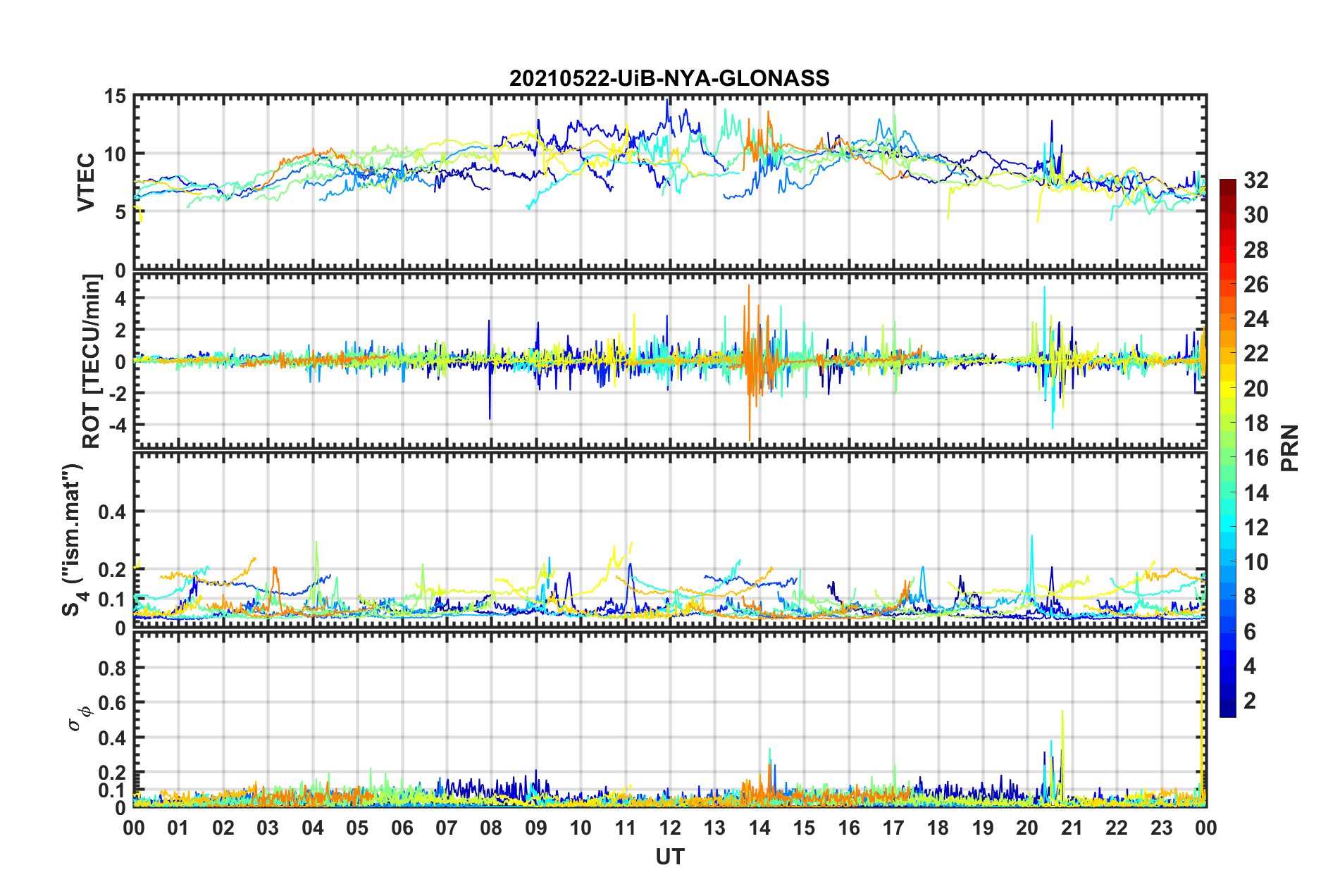This screenshot has height=896, width=1340.
Task: Click the green section of PRN colorbar near 16
Action: pos(1228,458)
